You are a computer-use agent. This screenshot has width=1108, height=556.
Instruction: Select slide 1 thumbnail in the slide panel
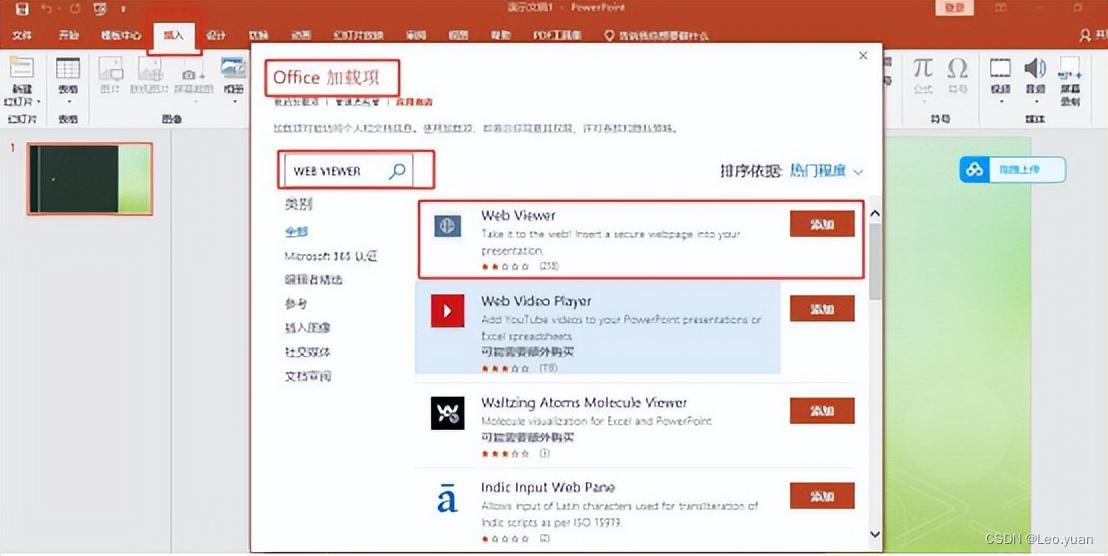pyautogui.click(x=90, y=178)
